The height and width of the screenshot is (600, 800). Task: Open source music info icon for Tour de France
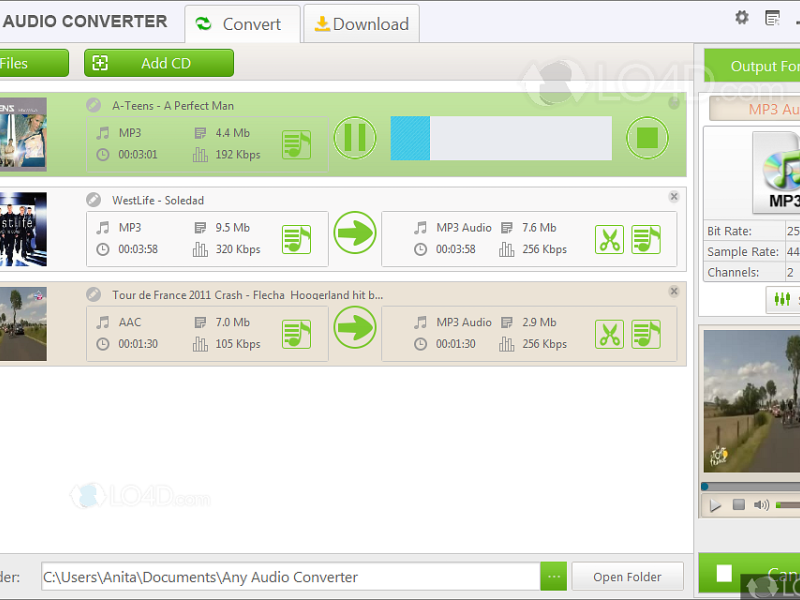[x=296, y=334]
